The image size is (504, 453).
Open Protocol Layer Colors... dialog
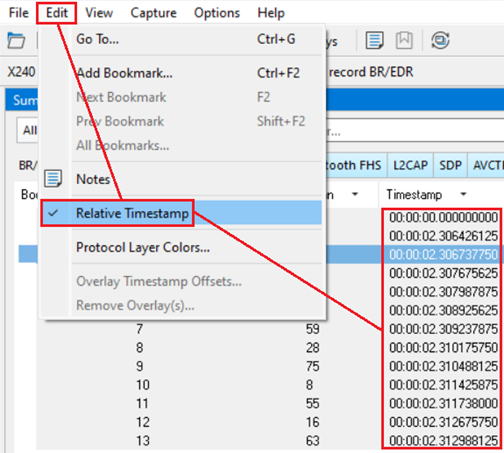(x=181, y=247)
